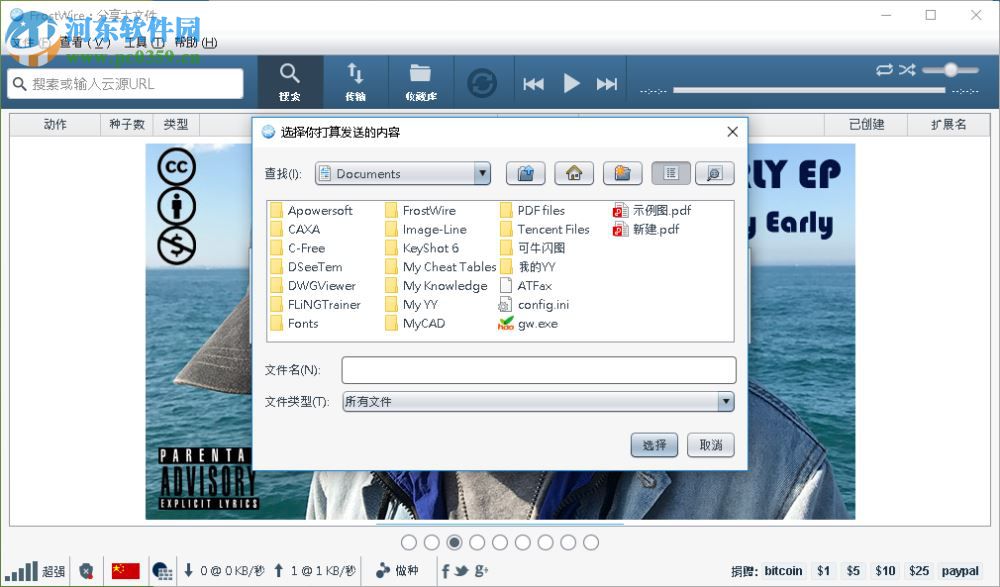This screenshot has height=587, width=1000.
Task: Open the Documents 查找 location dropdown
Action: (x=483, y=173)
